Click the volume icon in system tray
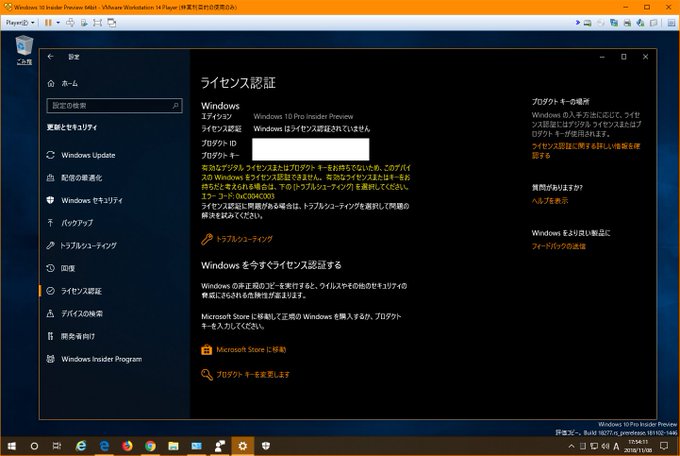The width and height of the screenshot is (680, 456). click(x=605, y=446)
